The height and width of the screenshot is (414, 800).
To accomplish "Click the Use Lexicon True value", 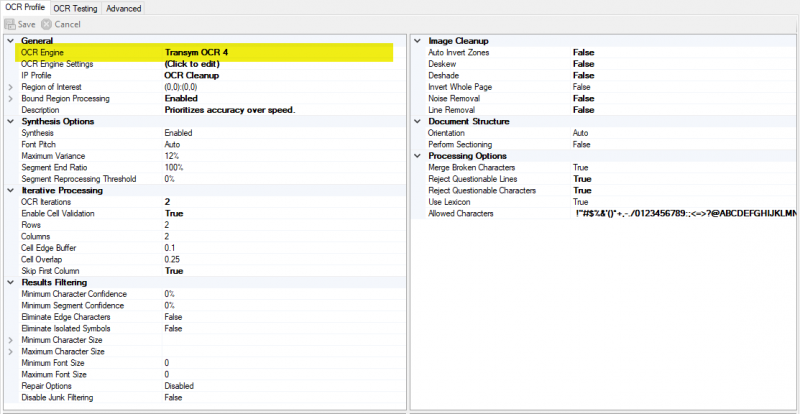I will [580, 202].
